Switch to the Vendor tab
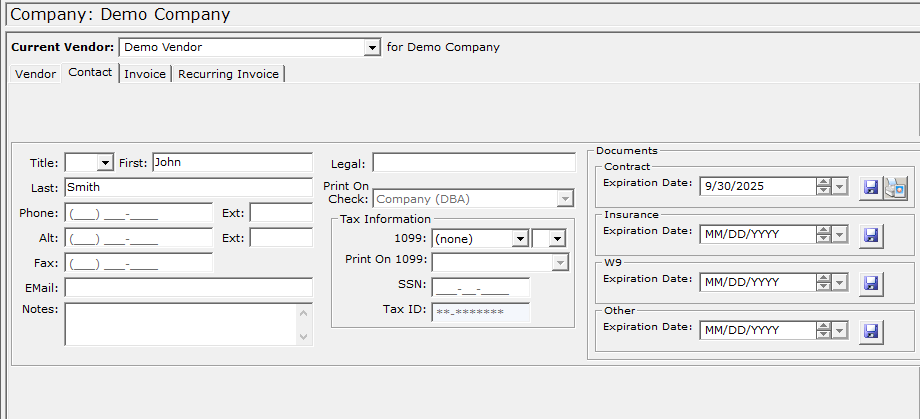The height and width of the screenshot is (419, 920). [x=36, y=74]
